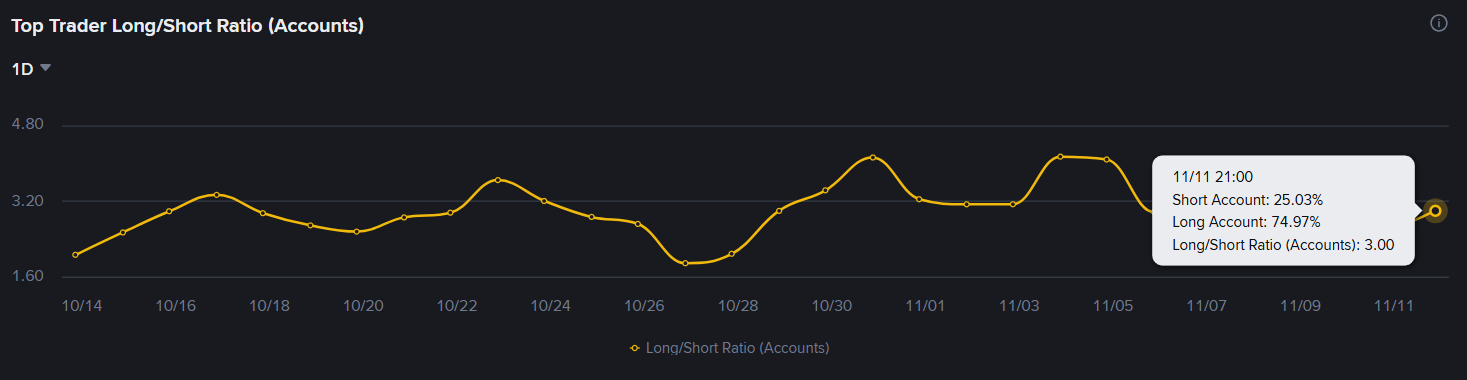Viewport: 1467px width, 380px height.
Task: Click the 10/23 peak data point
Action: (x=498, y=180)
